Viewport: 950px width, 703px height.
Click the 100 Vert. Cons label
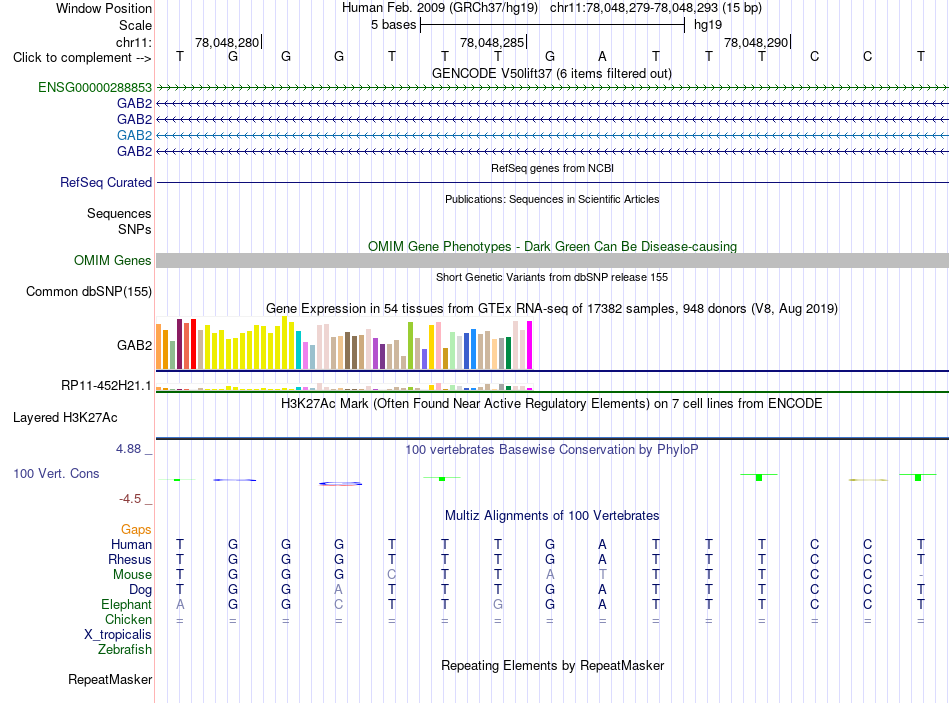56,473
